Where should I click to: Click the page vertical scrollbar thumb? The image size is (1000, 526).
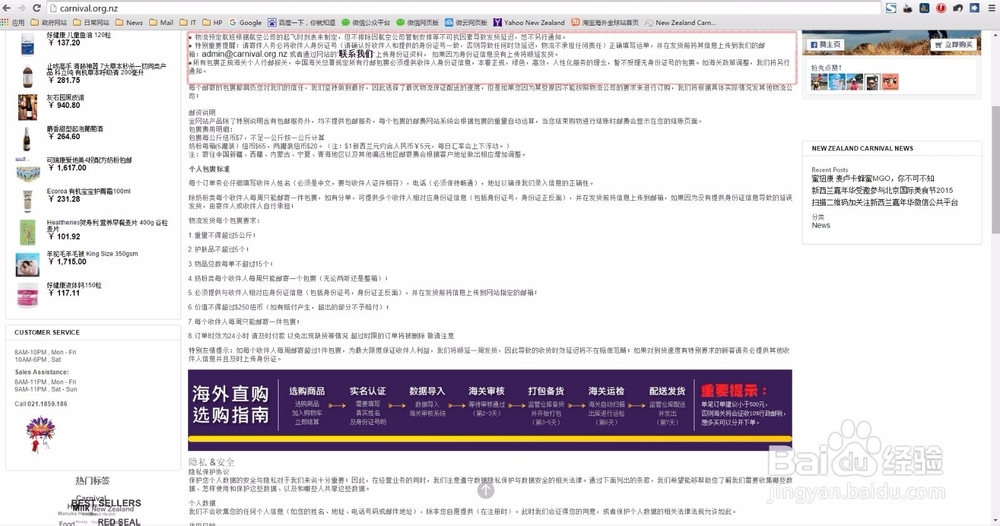pyautogui.click(x=996, y=169)
